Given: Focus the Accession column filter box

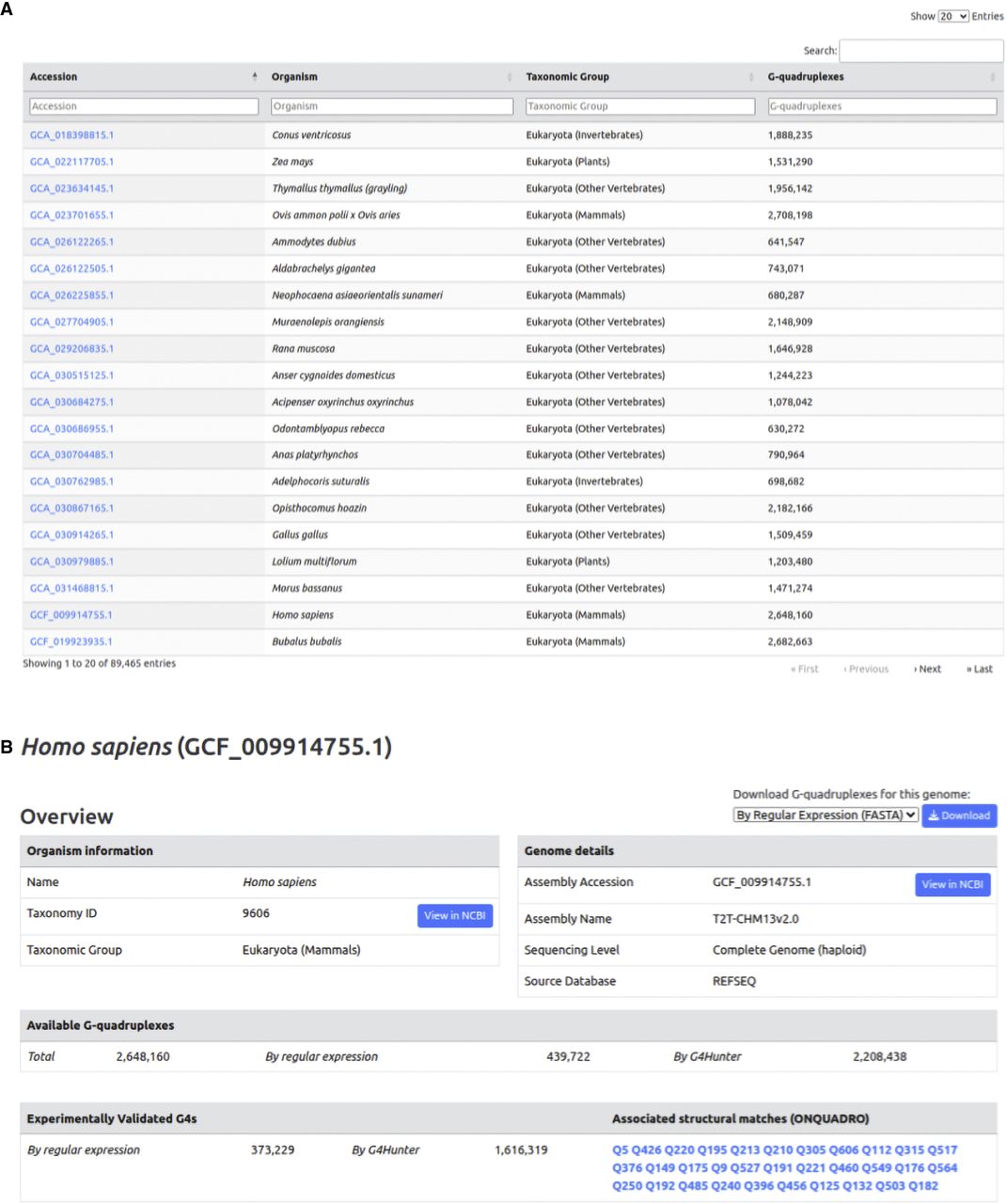Looking at the screenshot, I should pos(144,107).
